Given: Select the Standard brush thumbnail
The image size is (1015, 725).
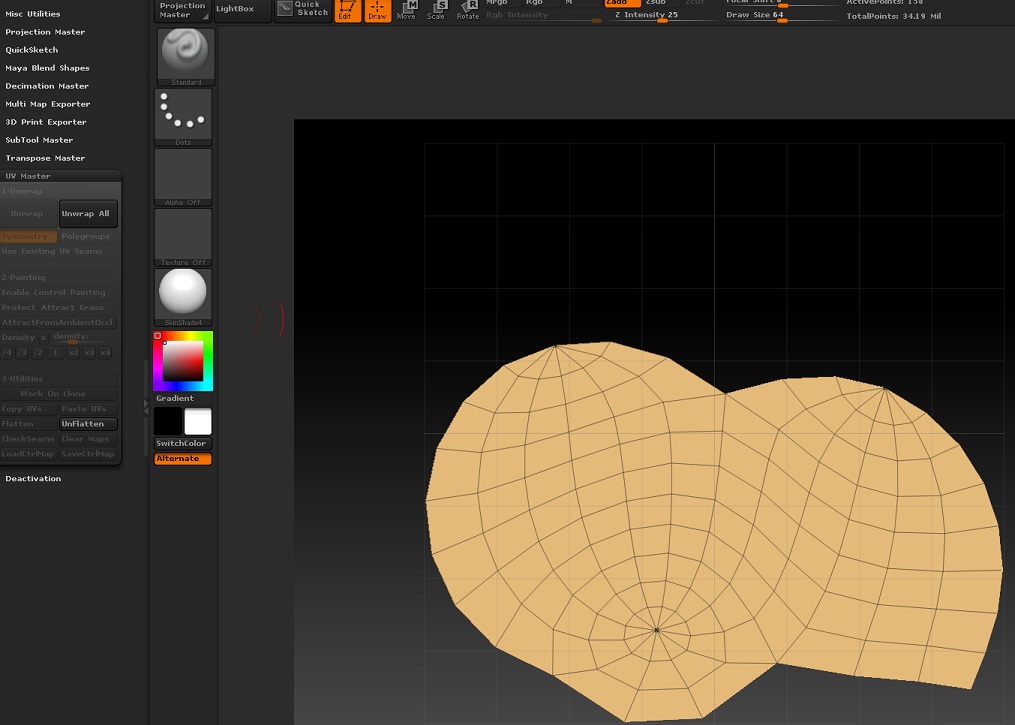Looking at the screenshot, I should pyautogui.click(x=185, y=56).
